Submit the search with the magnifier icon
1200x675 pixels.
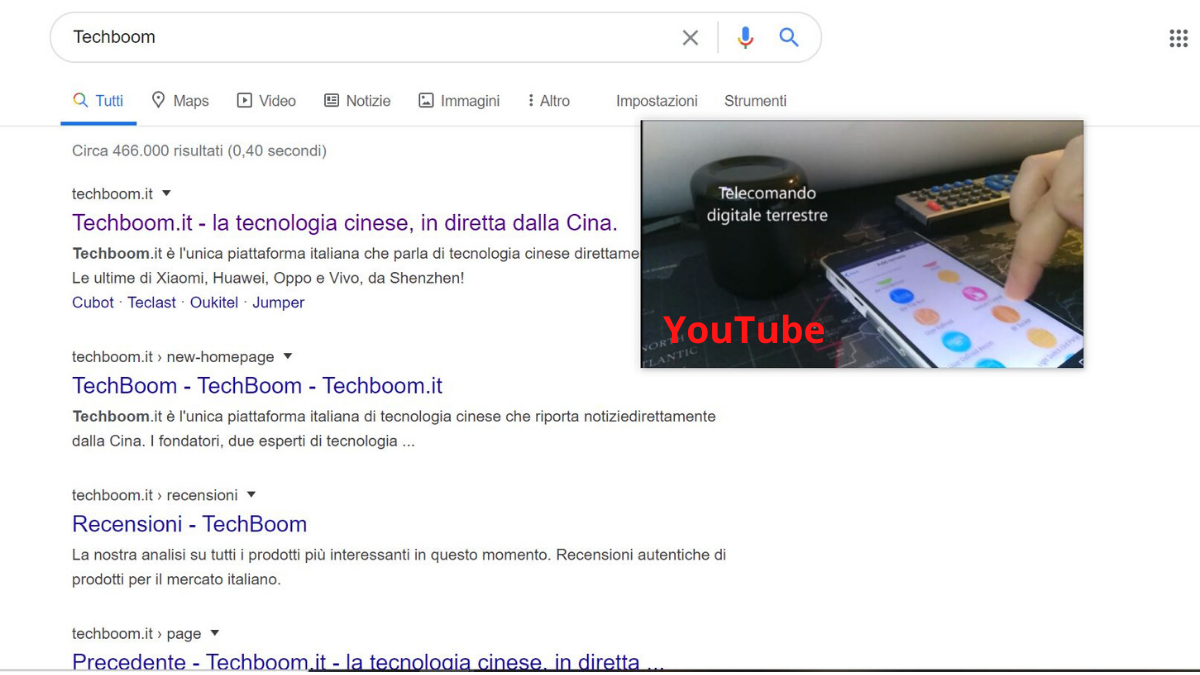coord(789,37)
